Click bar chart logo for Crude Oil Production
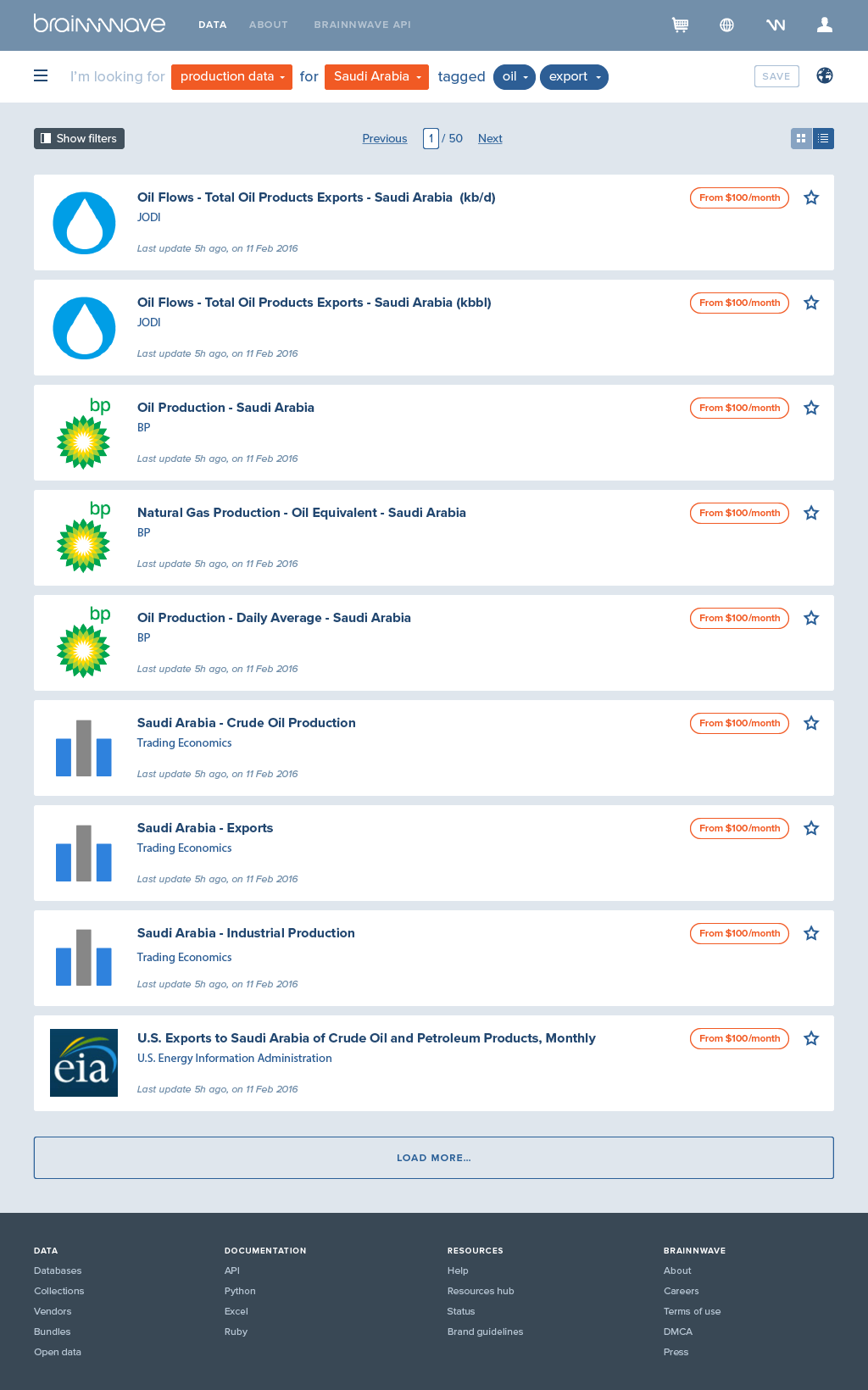This screenshot has height=1390, width=868. pyautogui.click(x=84, y=748)
